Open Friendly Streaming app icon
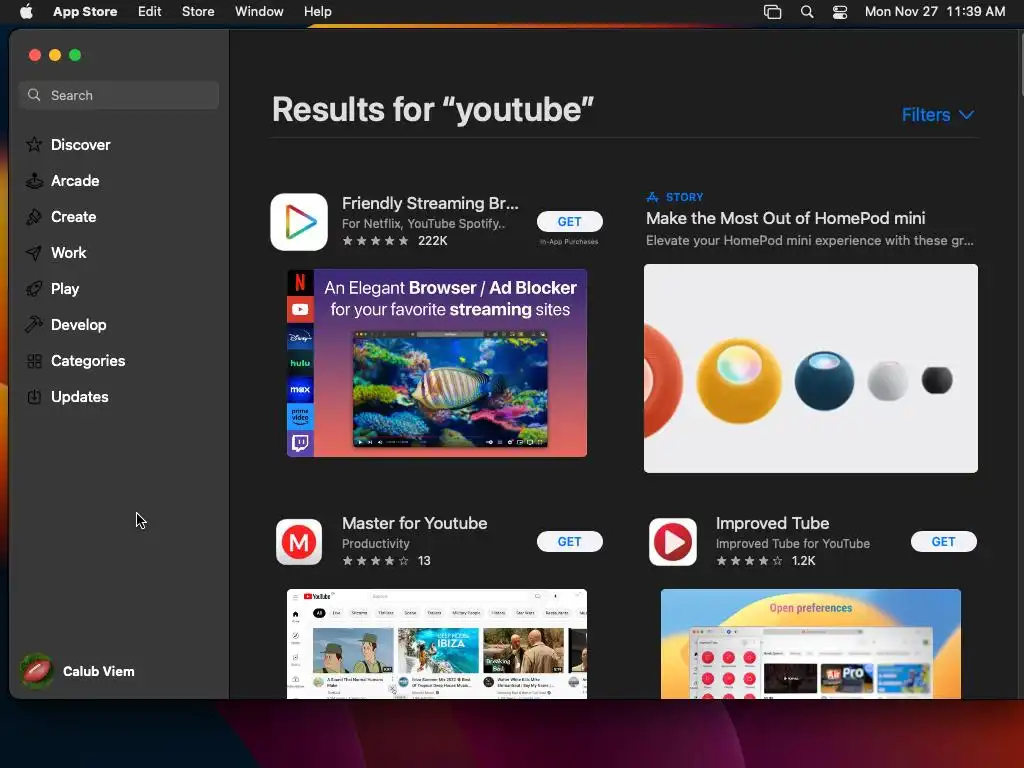 [x=299, y=222]
